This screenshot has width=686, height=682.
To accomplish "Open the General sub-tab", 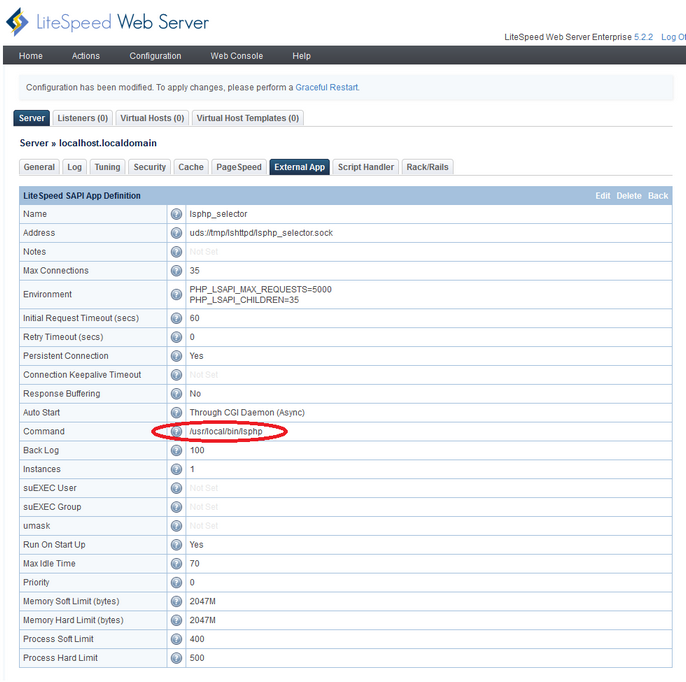I will (x=39, y=167).
